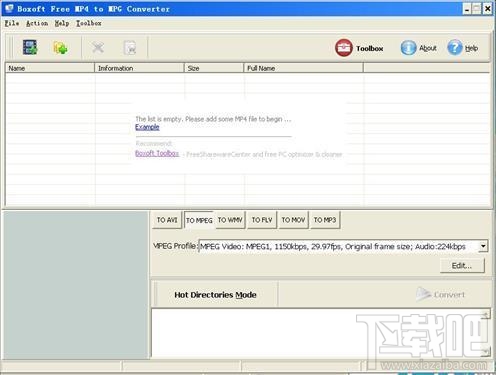Viewport: 496px width, 375px height.
Task: Click the Hot Directories Mode button
Action: click(215, 295)
